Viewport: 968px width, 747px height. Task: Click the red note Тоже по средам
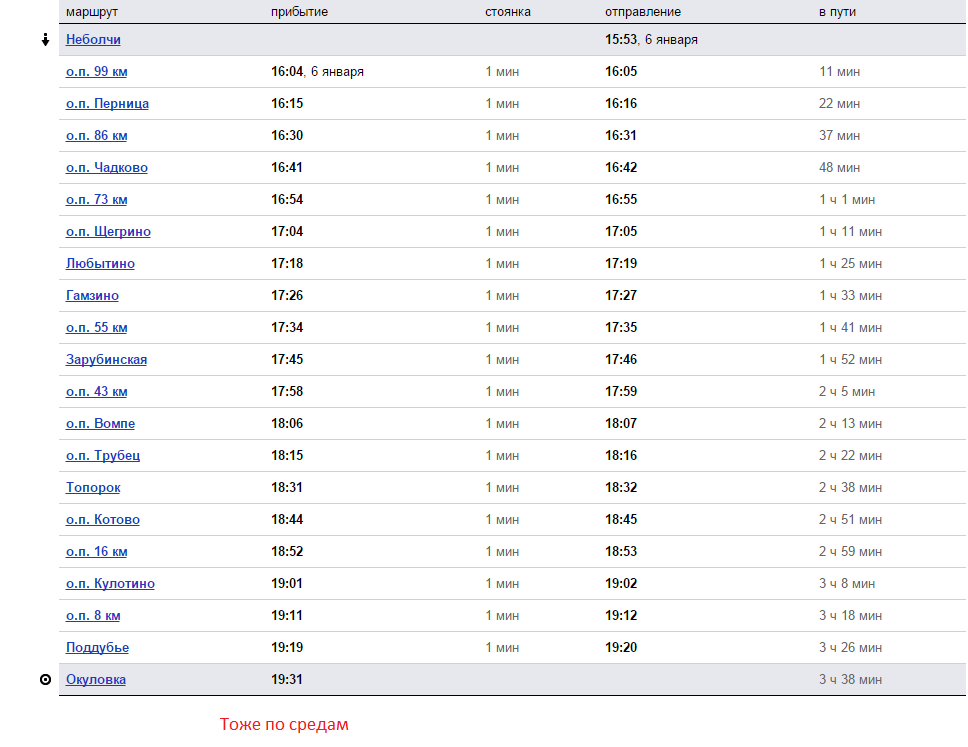284,724
